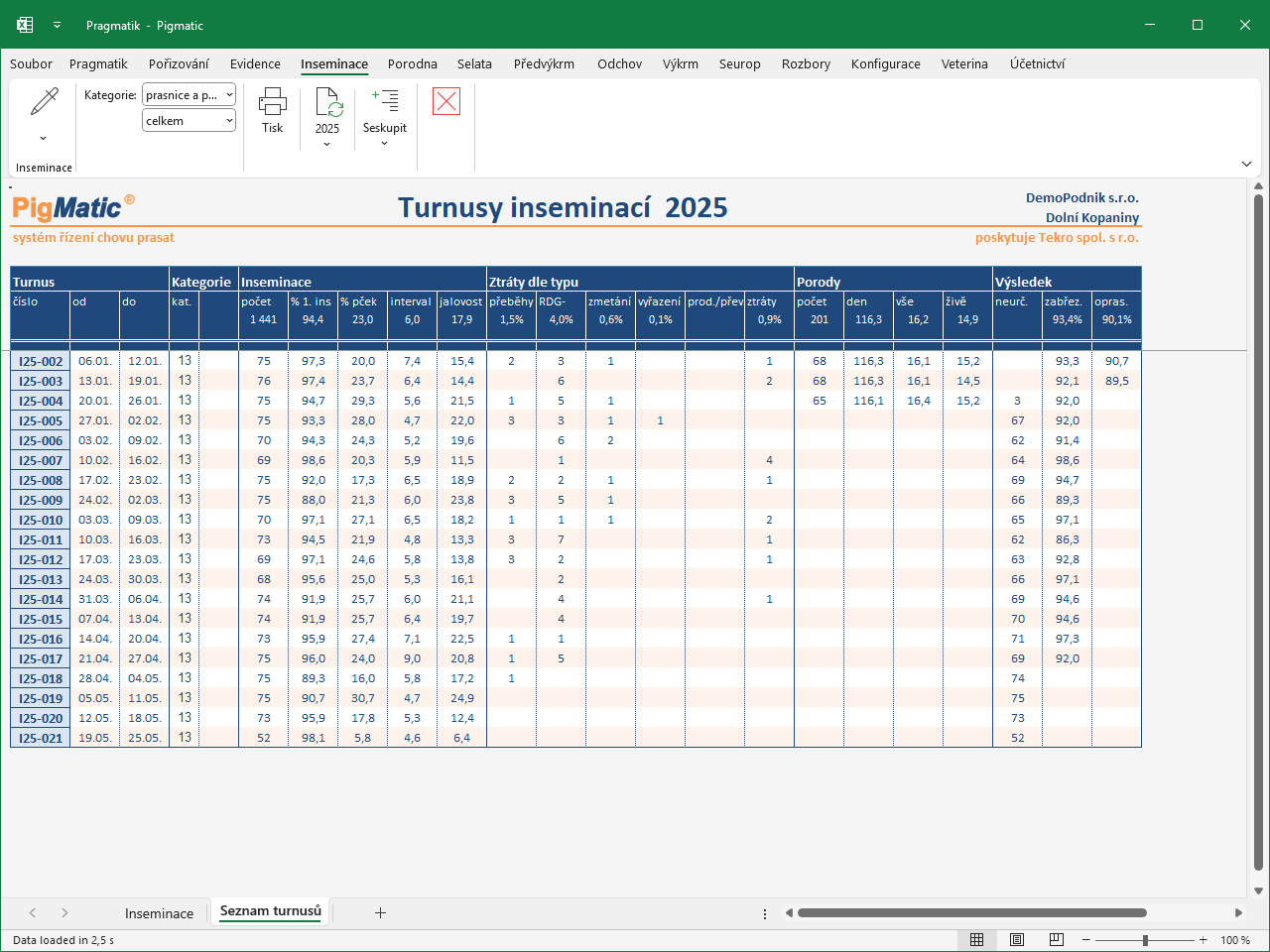Click the Seskupit grouping icon
The width and height of the screenshot is (1270, 952).
pos(385,100)
